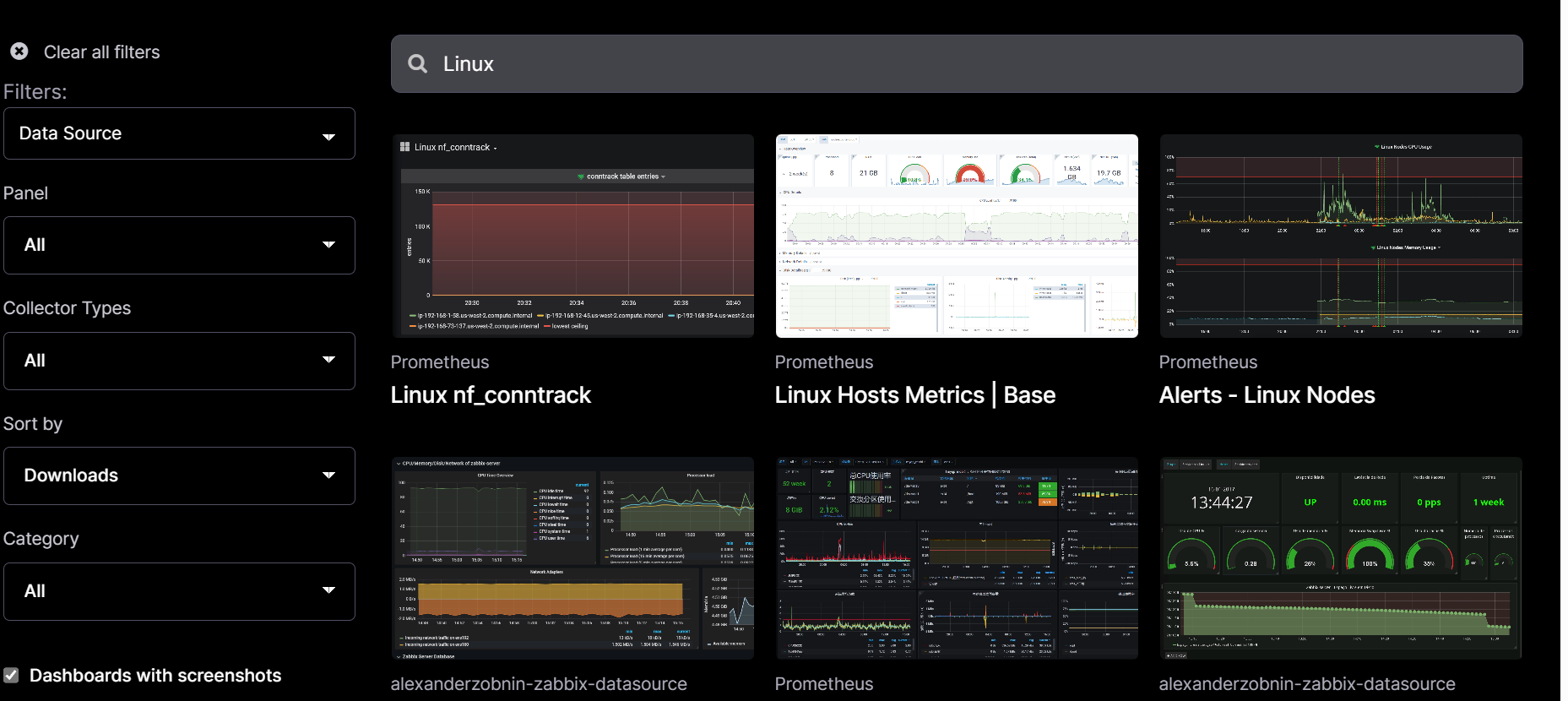Open the Data Source dropdown
Viewport: 1568px width, 701px height.
179,133
